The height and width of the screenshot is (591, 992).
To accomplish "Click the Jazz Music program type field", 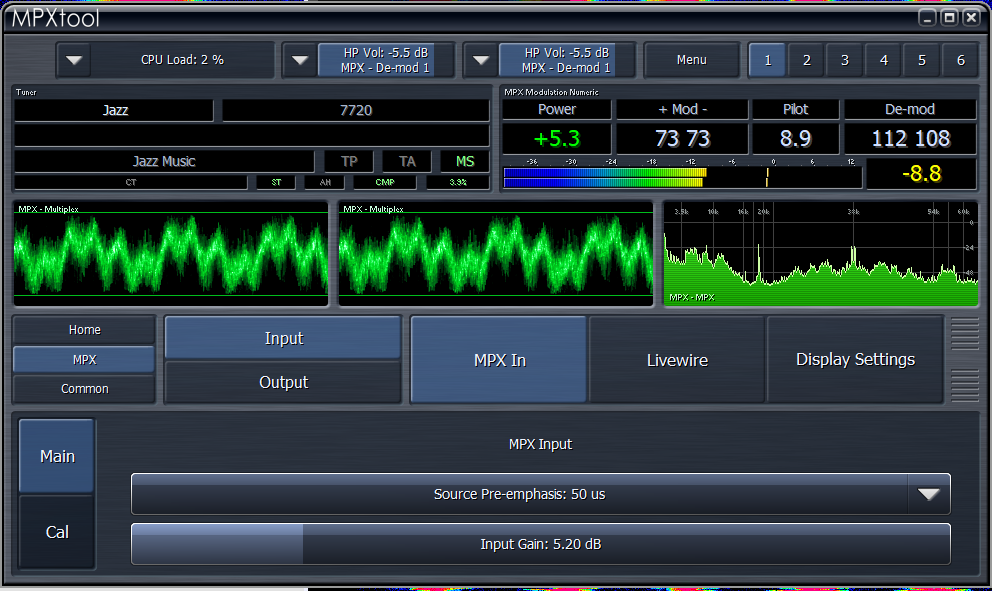I will point(164,161).
